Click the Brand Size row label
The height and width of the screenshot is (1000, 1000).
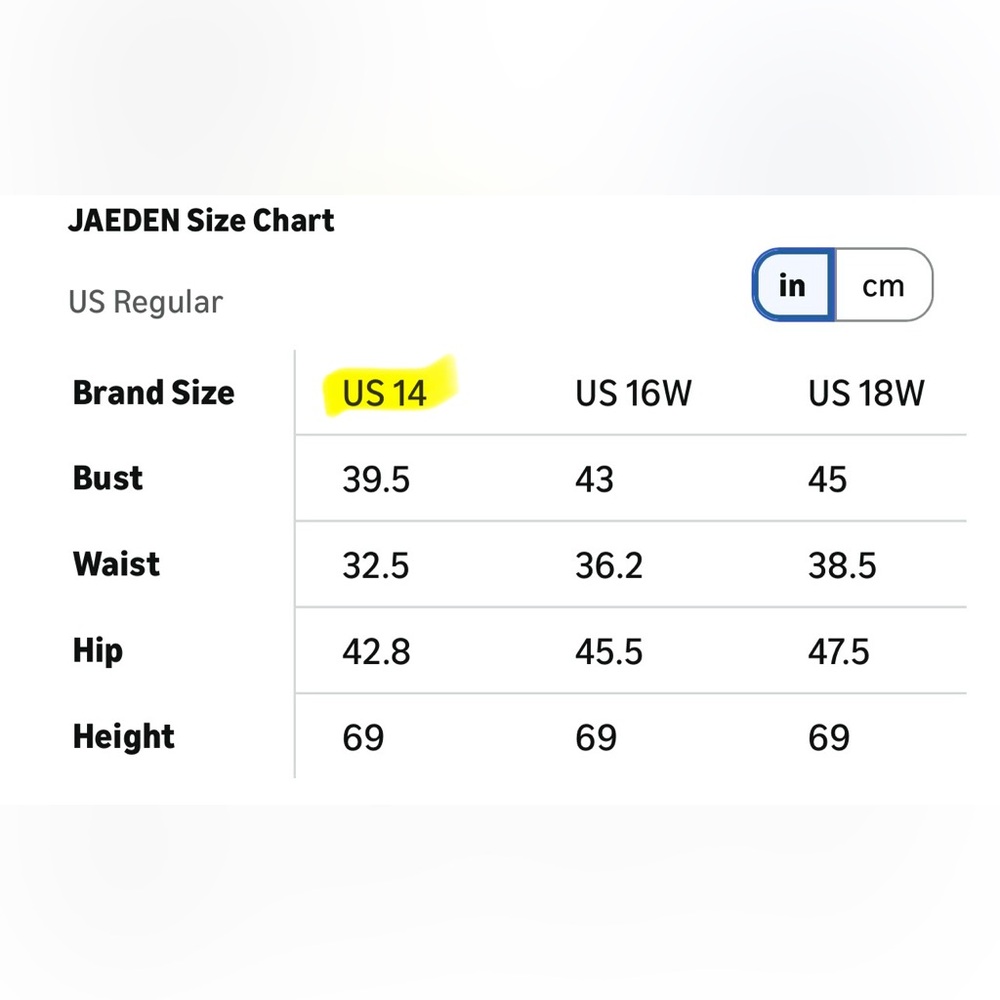click(154, 392)
